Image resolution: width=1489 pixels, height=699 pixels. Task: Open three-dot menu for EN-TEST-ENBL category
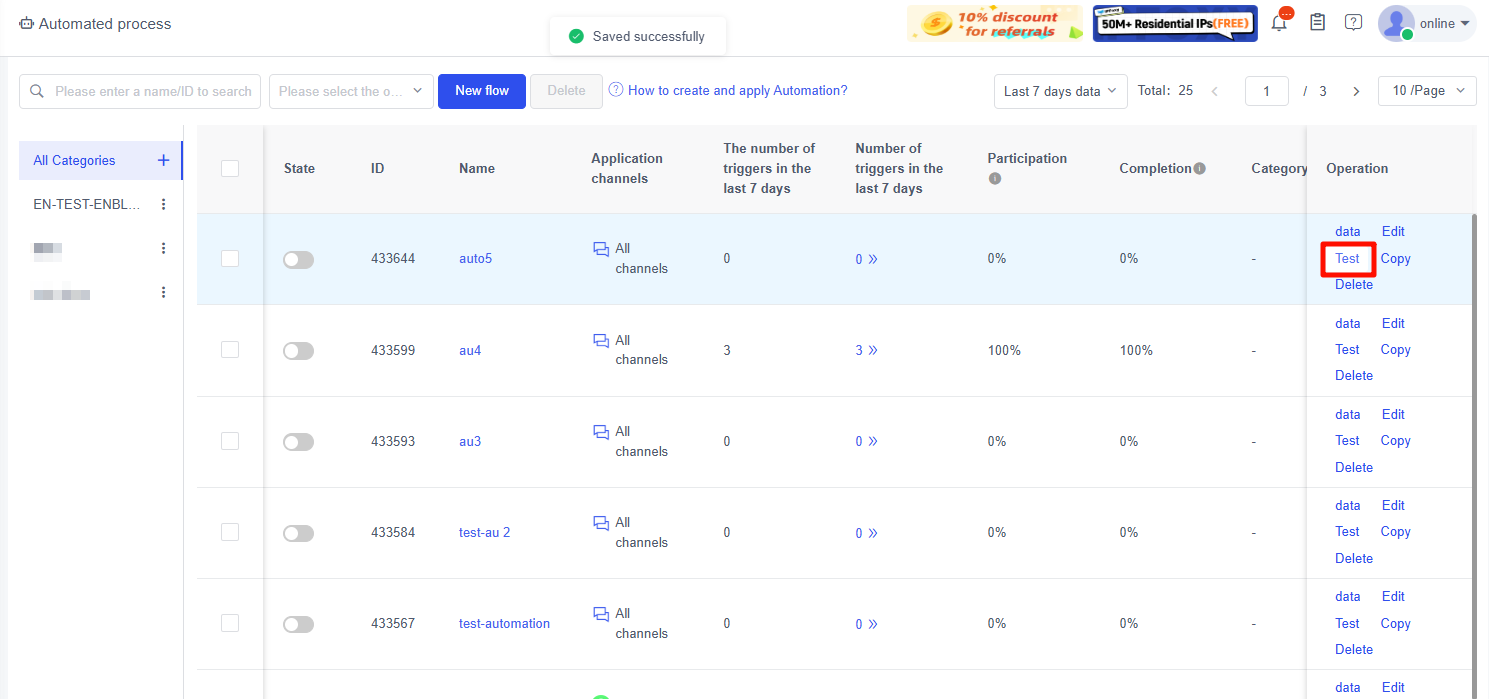pyautogui.click(x=164, y=204)
